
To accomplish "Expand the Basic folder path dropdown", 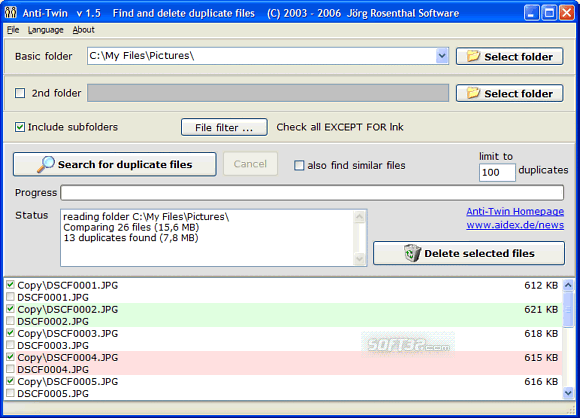I will coord(442,56).
